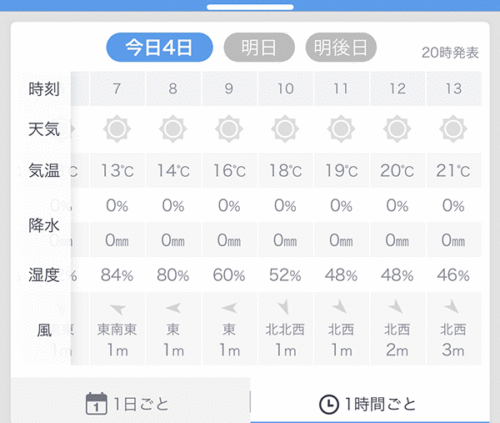Screen dimensions: 500x423
Task: Open the 1時間ごと hourly view tab
Action: click(x=370, y=400)
